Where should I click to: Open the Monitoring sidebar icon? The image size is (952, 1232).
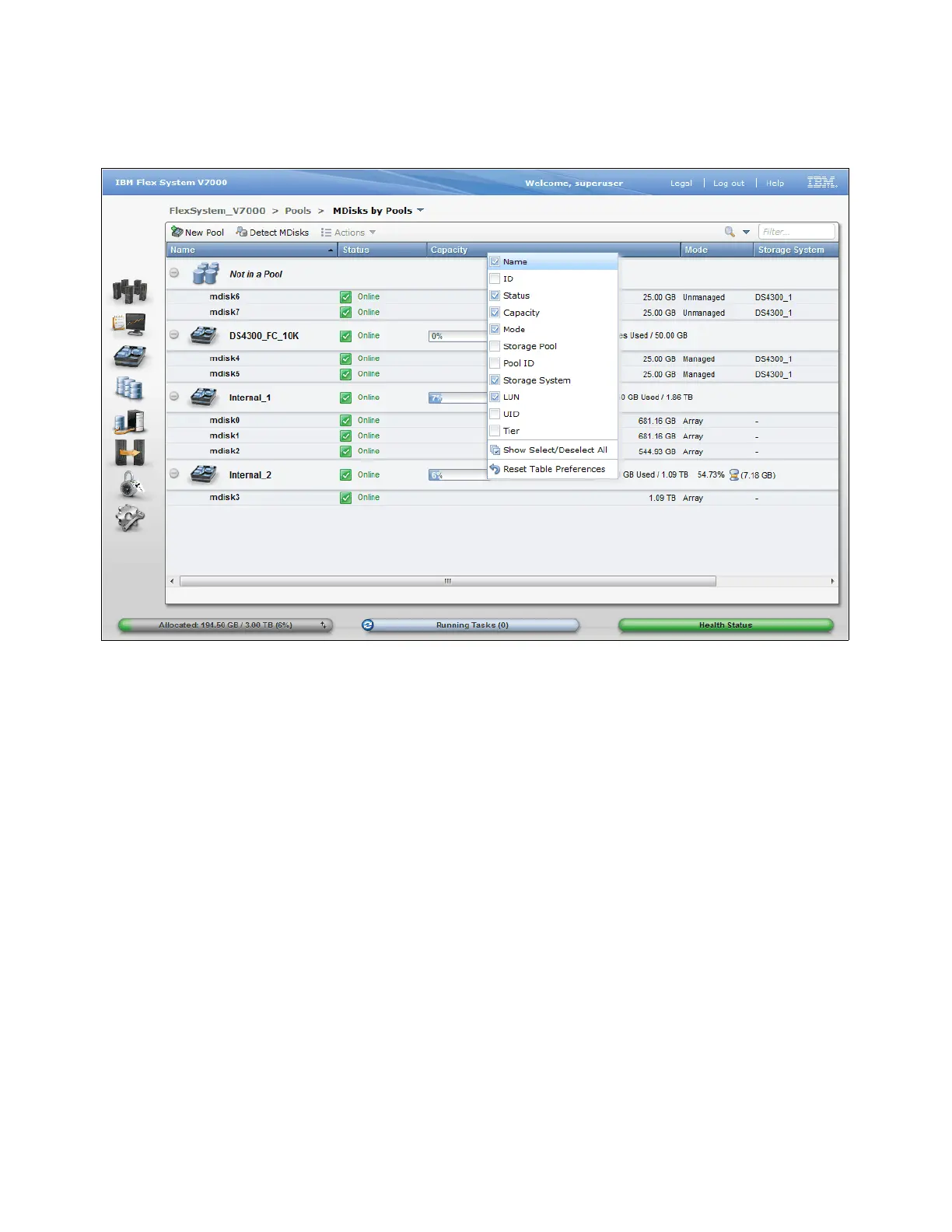129,324
